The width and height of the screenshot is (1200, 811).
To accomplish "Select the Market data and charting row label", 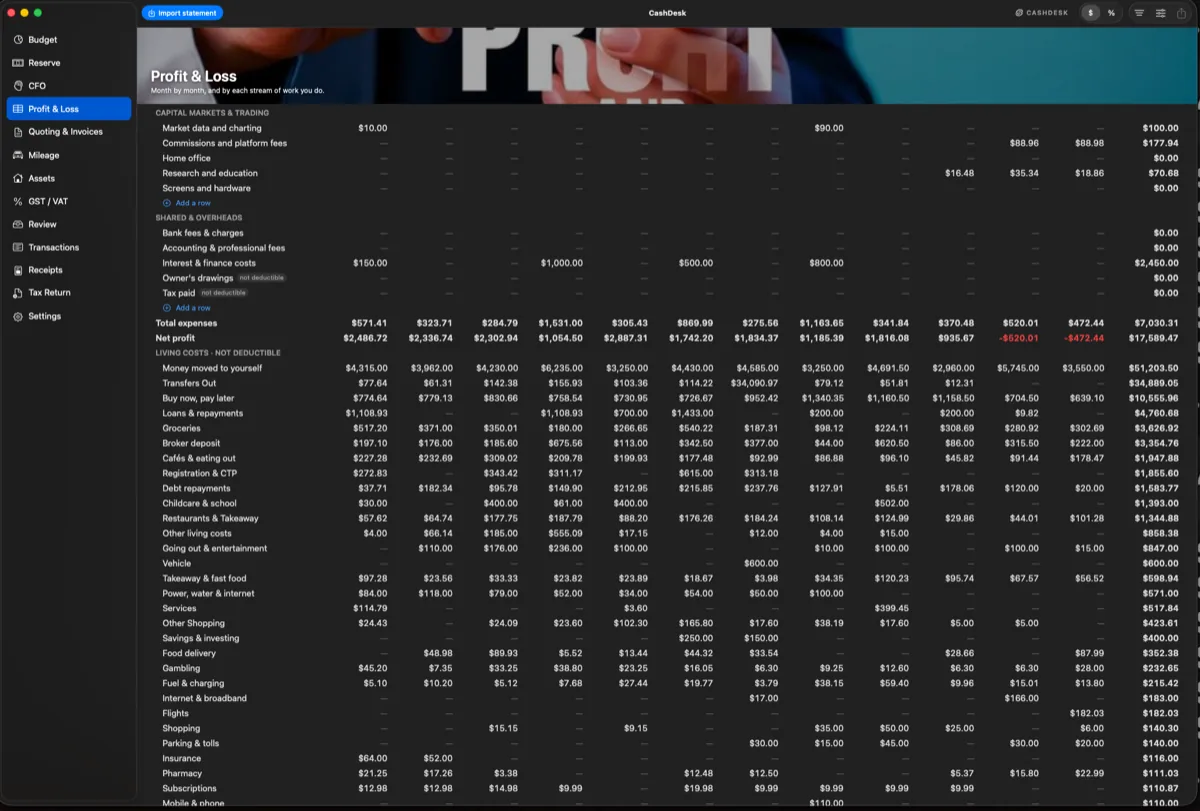I will (212, 128).
